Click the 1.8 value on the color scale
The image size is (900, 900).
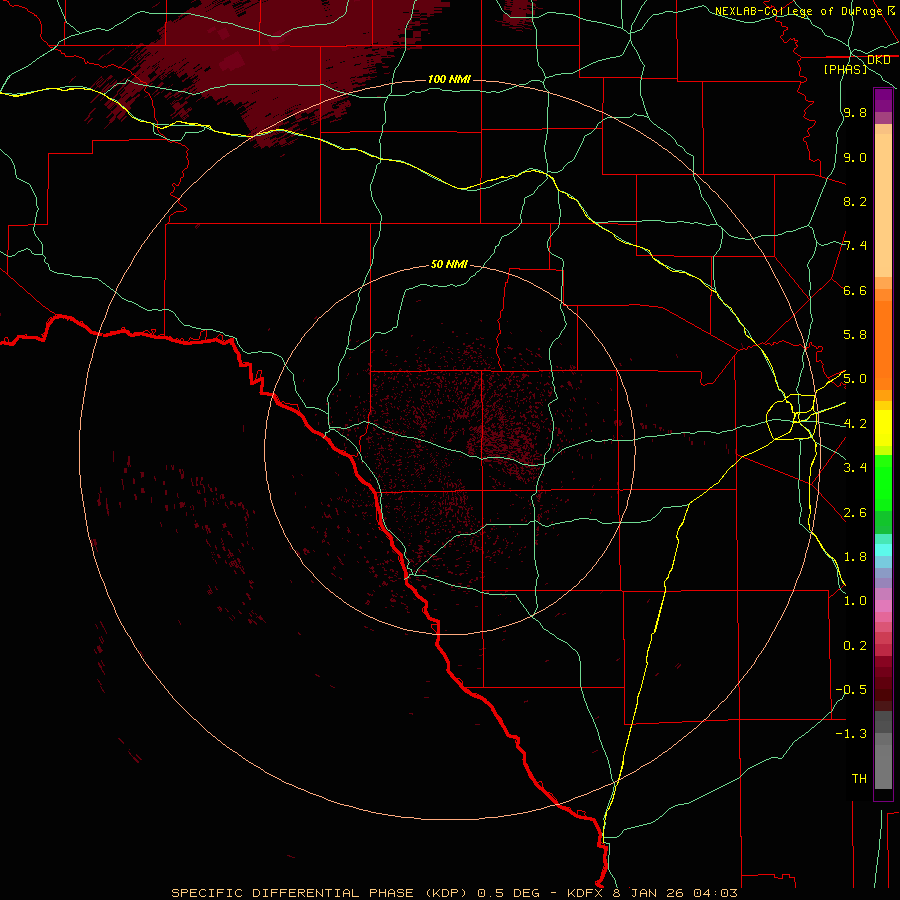855,557
